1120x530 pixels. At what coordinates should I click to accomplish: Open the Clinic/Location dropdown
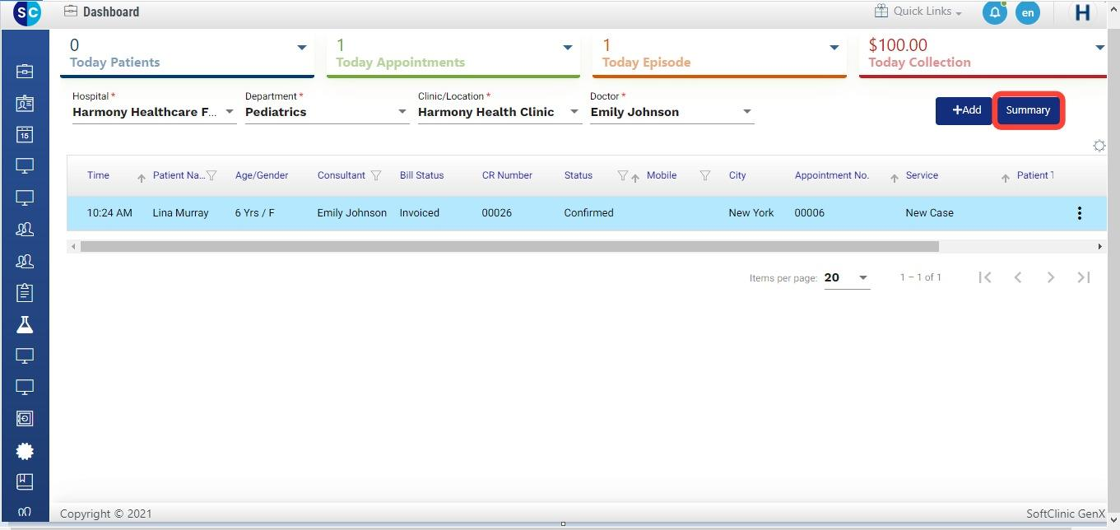tap(500, 112)
